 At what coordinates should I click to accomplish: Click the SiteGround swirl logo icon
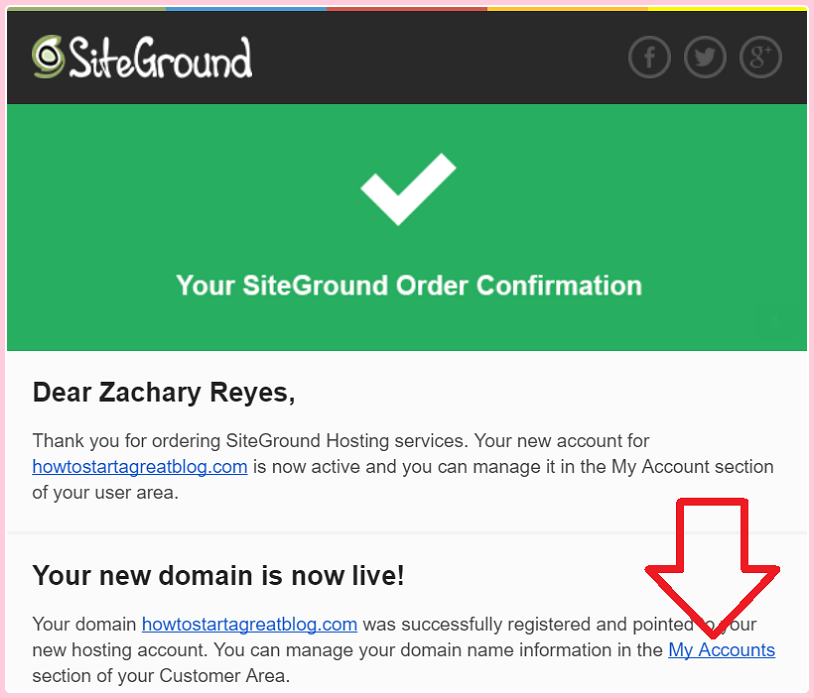click(48, 57)
